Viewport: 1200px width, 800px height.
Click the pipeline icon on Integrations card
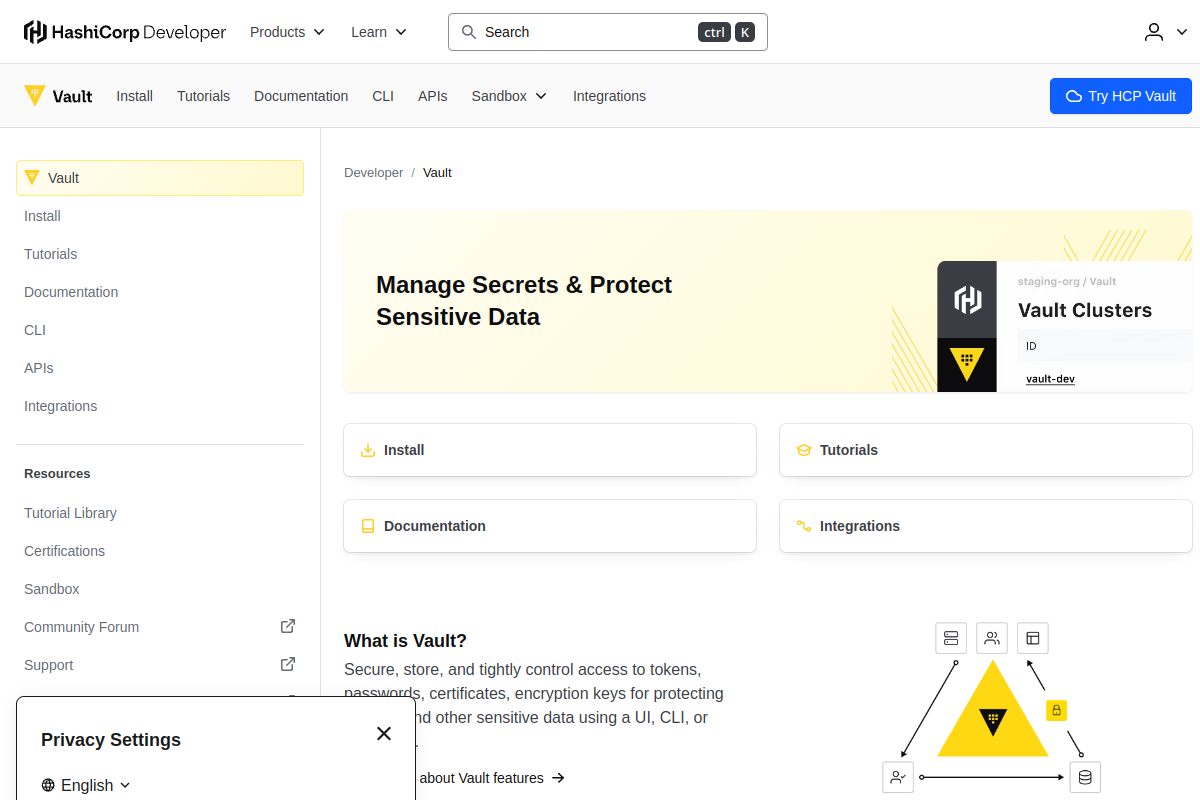click(804, 526)
